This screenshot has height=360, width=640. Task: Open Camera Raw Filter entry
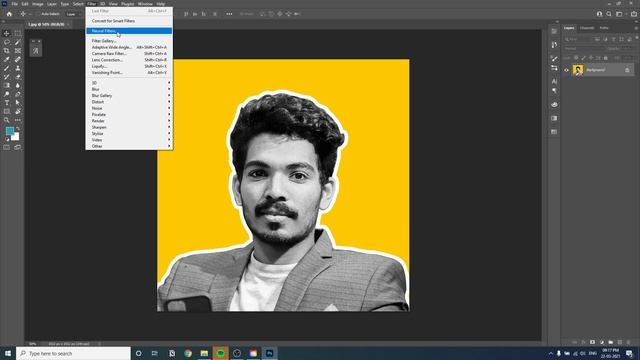click(129, 53)
